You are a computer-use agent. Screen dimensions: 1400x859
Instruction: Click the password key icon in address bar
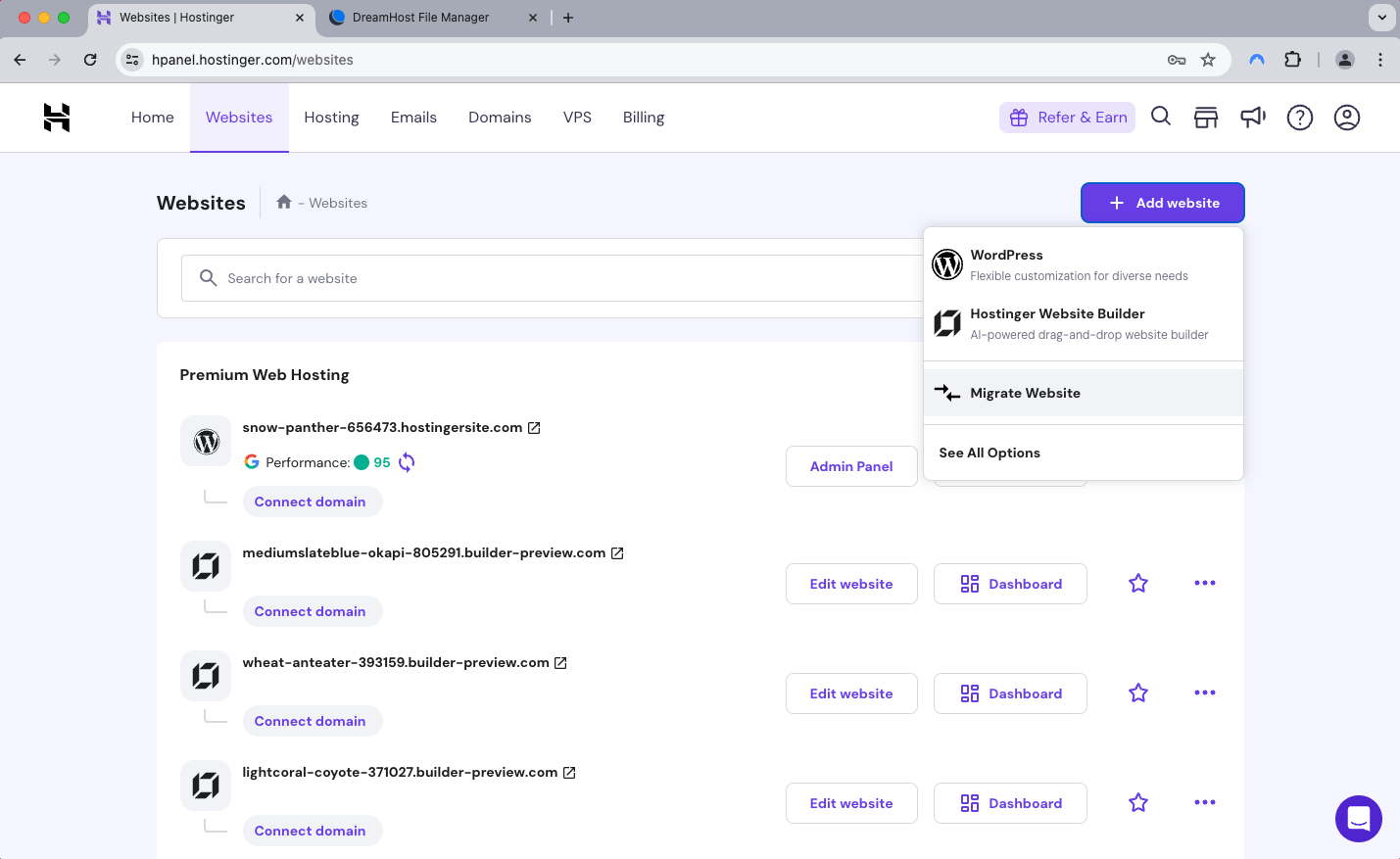(1177, 60)
